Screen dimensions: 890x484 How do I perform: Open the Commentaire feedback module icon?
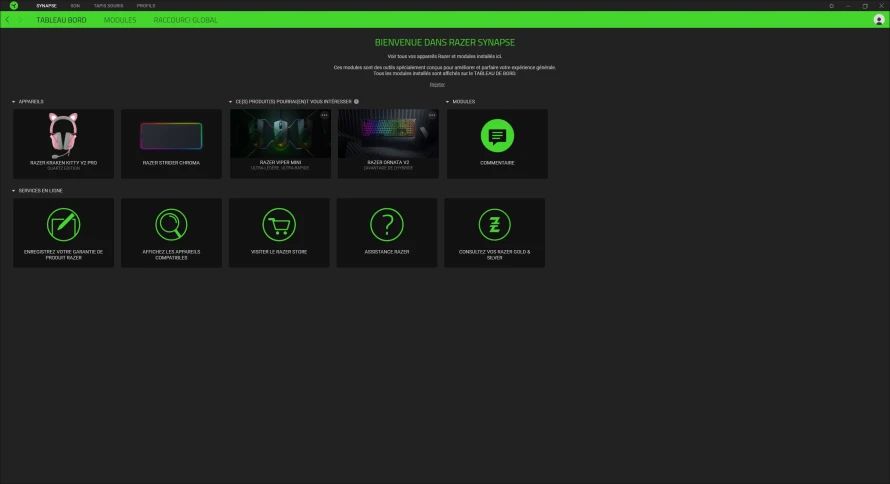point(497,136)
